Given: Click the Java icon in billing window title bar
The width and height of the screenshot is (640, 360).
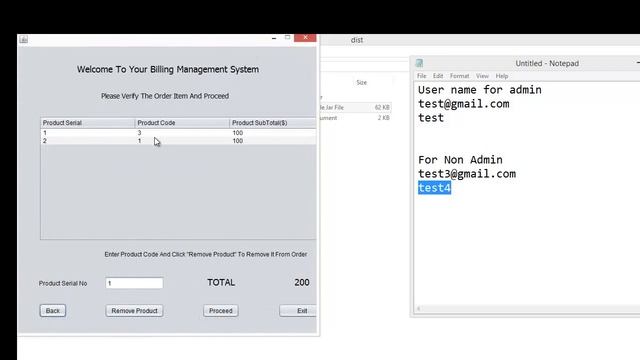Looking at the screenshot, I should click(x=24, y=39).
